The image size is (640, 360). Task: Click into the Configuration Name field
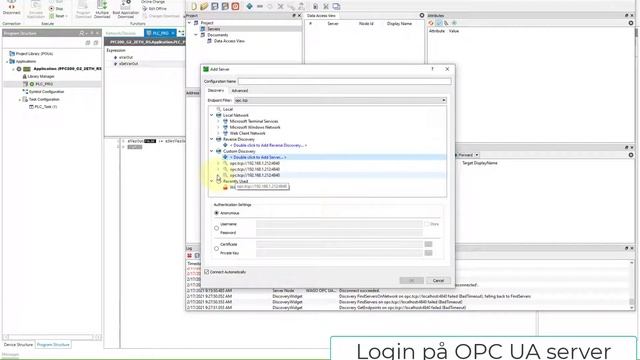(x=344, y=81)
